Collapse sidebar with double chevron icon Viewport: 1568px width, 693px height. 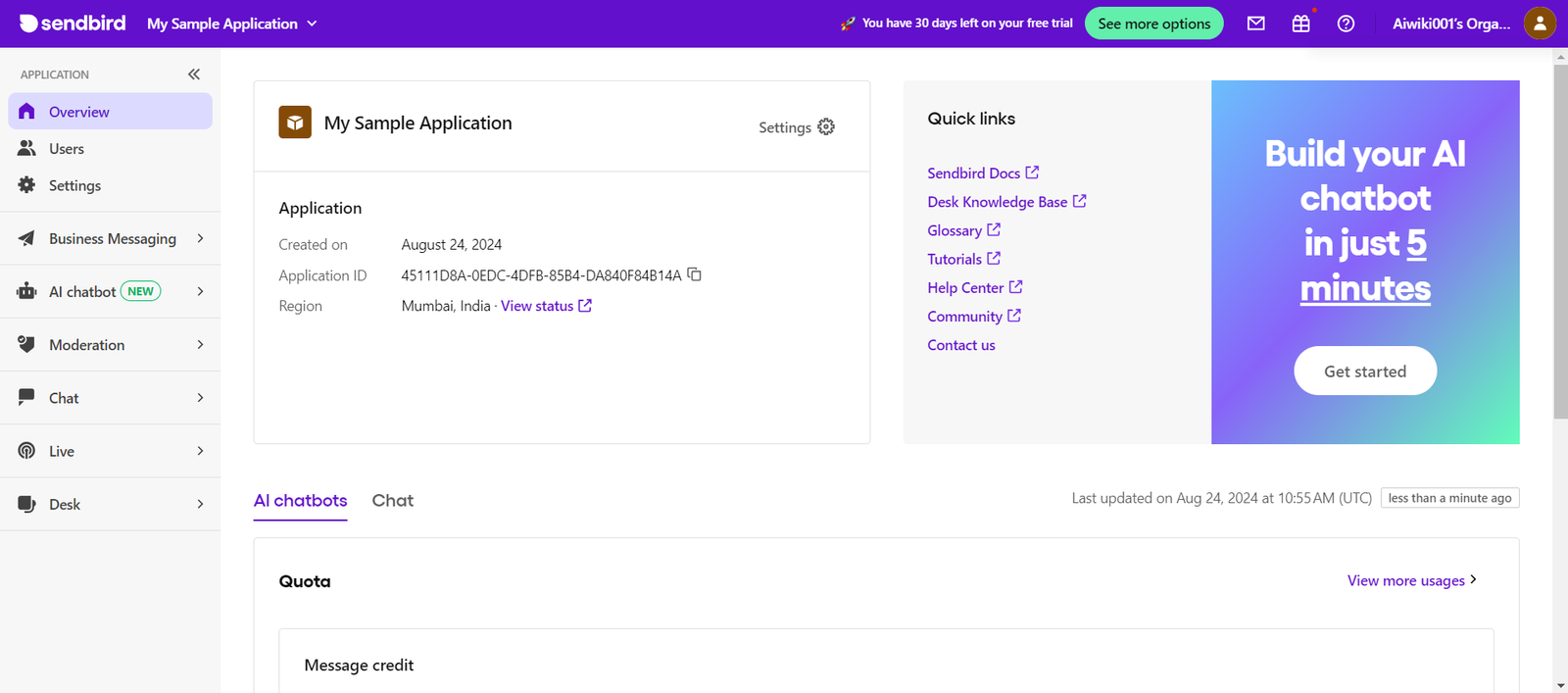(194, 74)
